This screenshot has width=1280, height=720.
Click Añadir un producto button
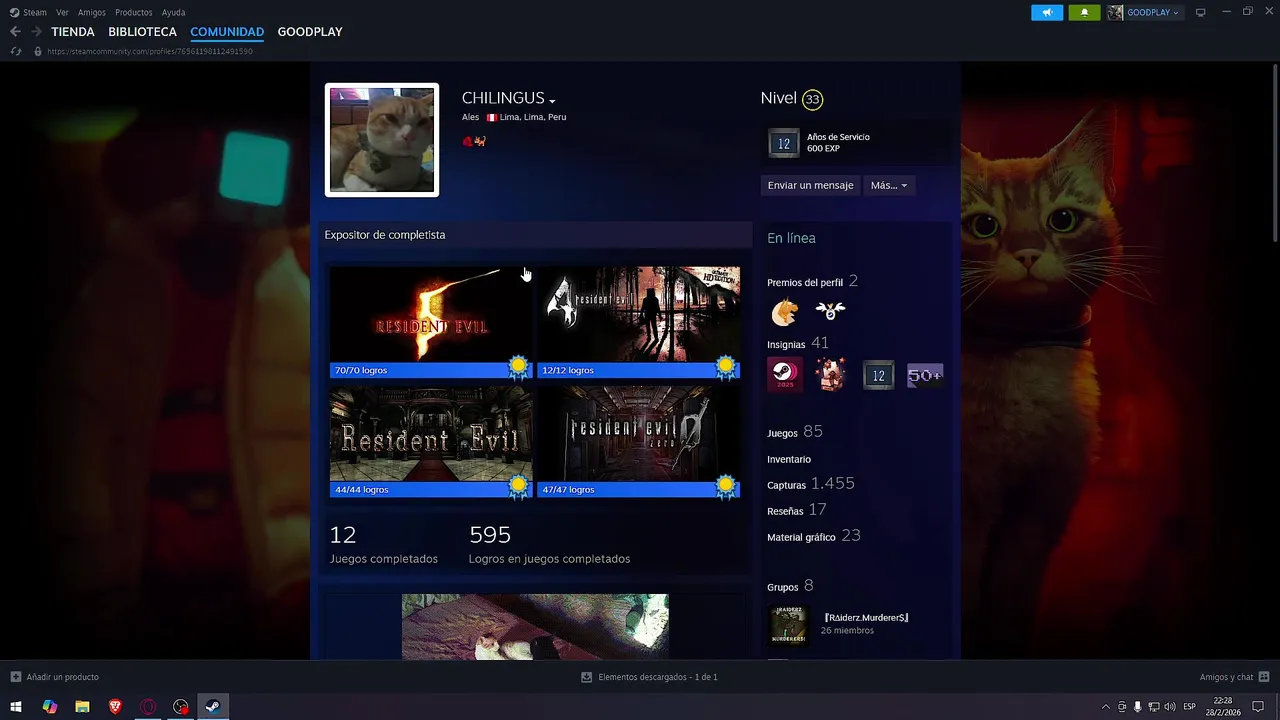coord(55,677)
